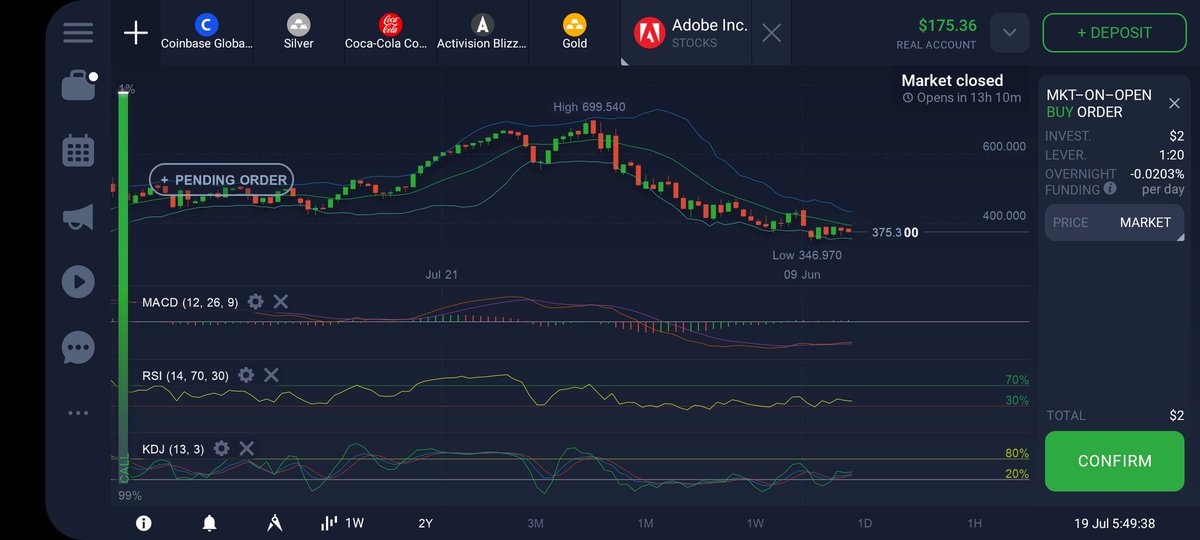Open drawing tools compass icon
1200x540 pixels.
(x=275, y=523)
